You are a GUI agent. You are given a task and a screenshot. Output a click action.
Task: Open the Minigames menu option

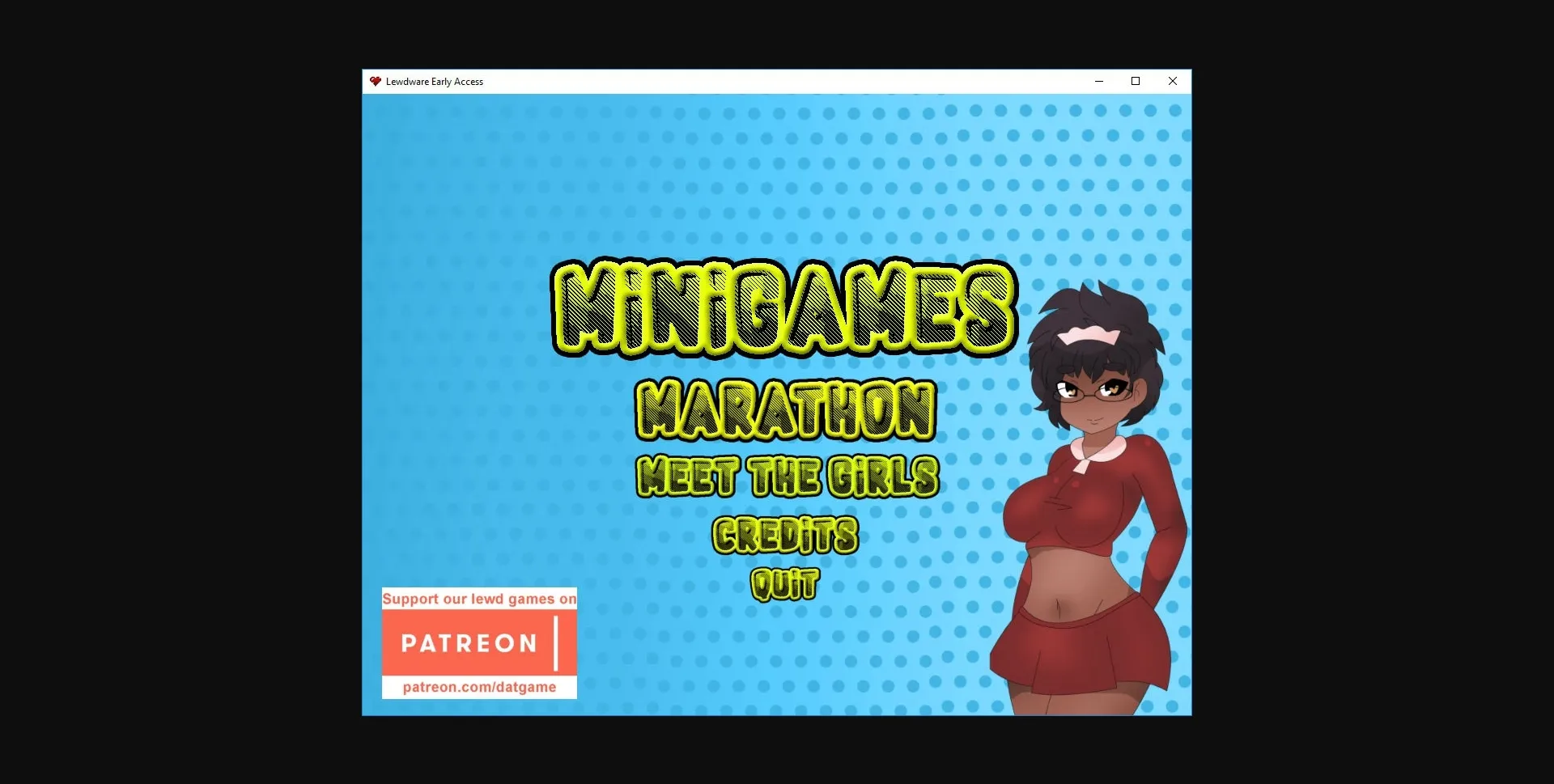[783, 310]
